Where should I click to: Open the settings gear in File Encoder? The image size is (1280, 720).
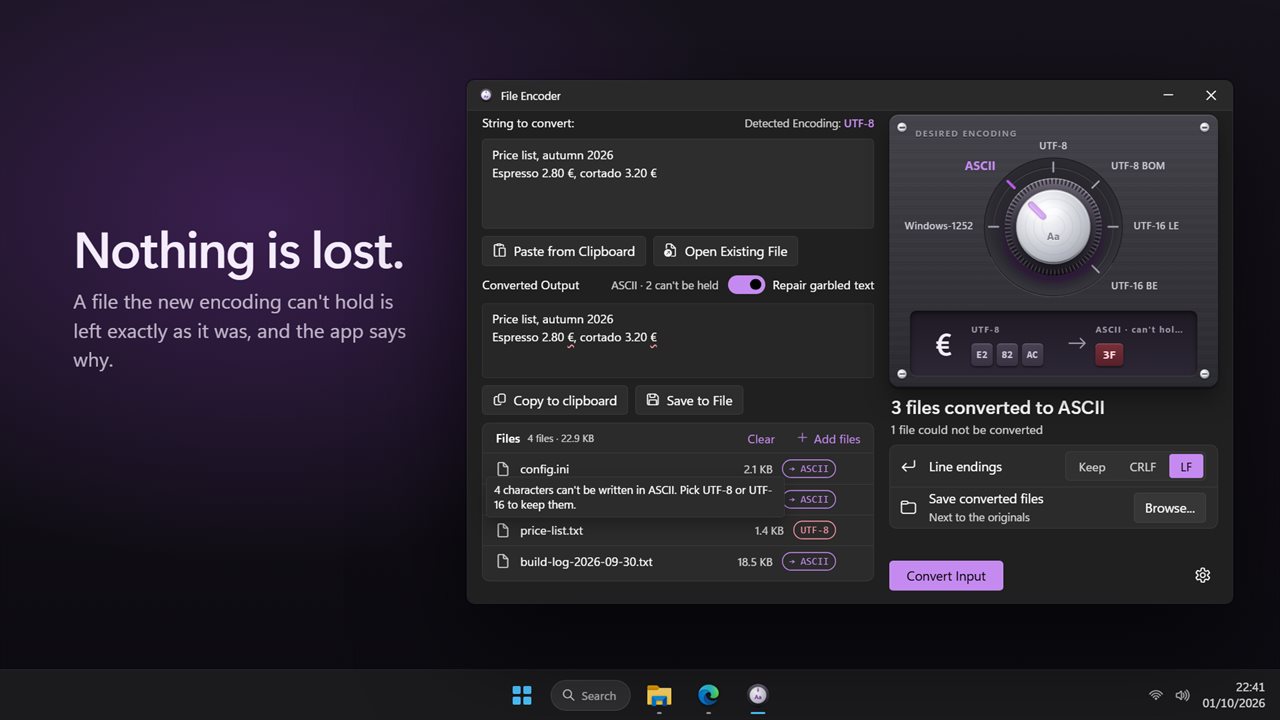[1202, 575]
